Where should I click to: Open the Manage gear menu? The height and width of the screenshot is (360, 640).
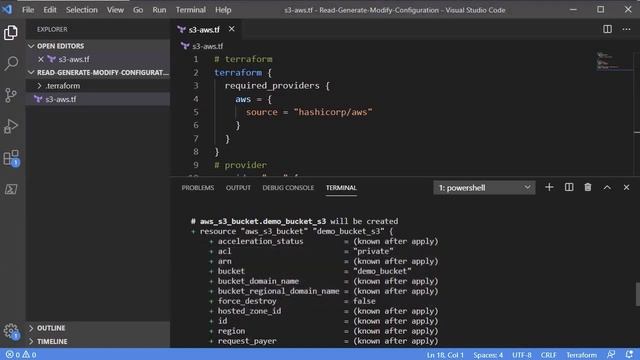point(11,331)
